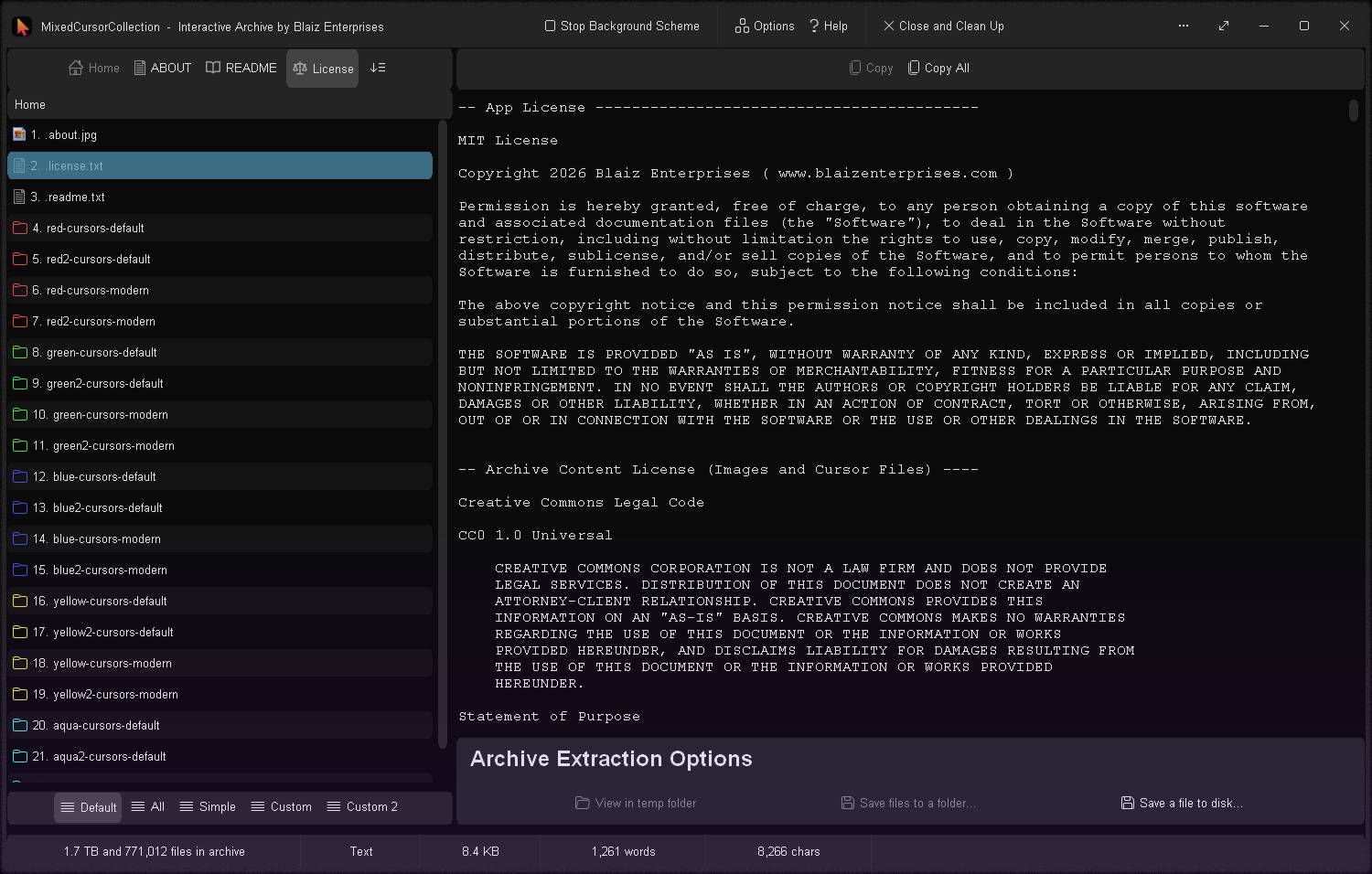Open the Help menu
The width and height of the screenshot is (1372, 874).
829,26
